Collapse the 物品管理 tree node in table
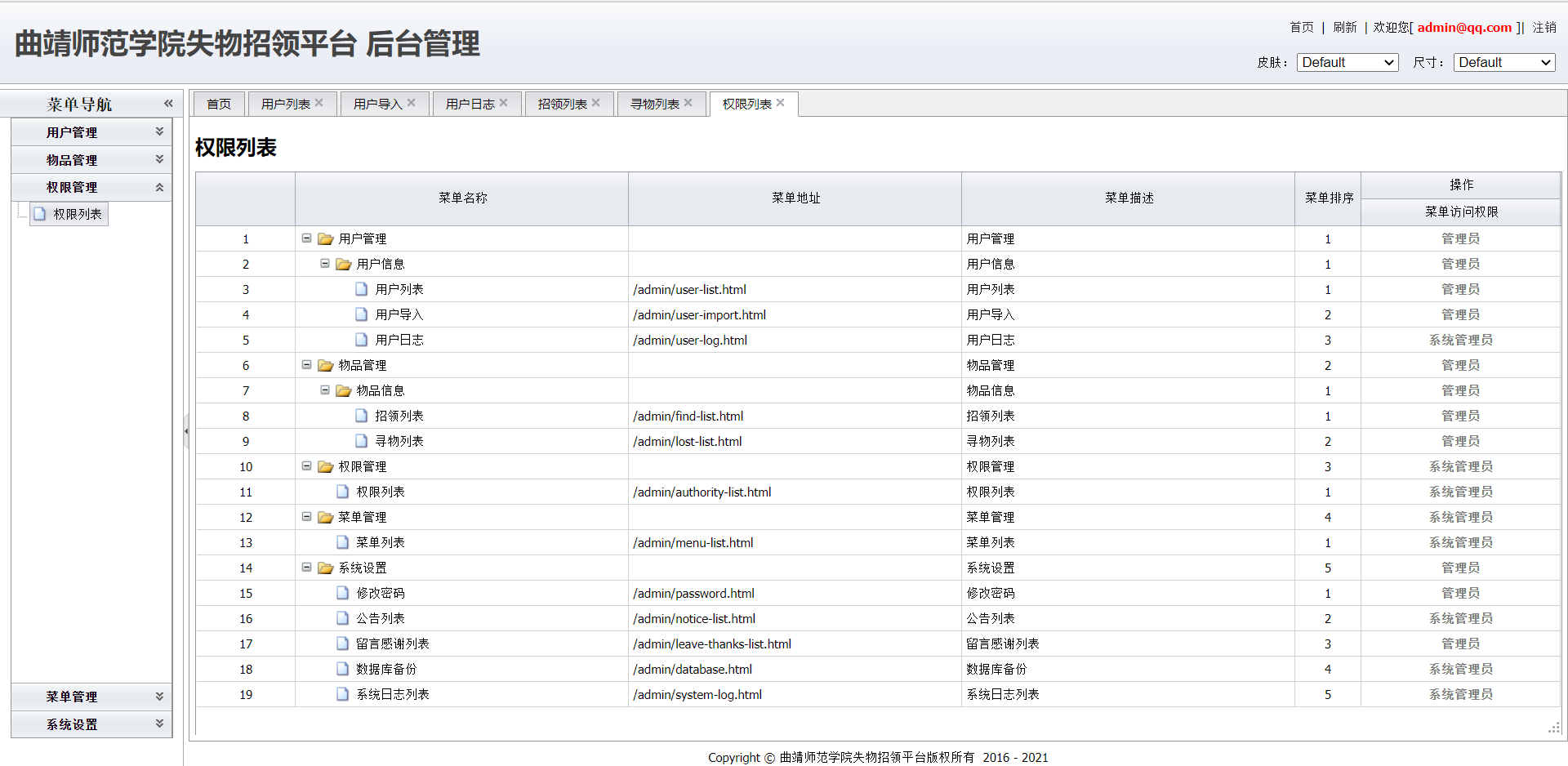 (x=307, y=365)
